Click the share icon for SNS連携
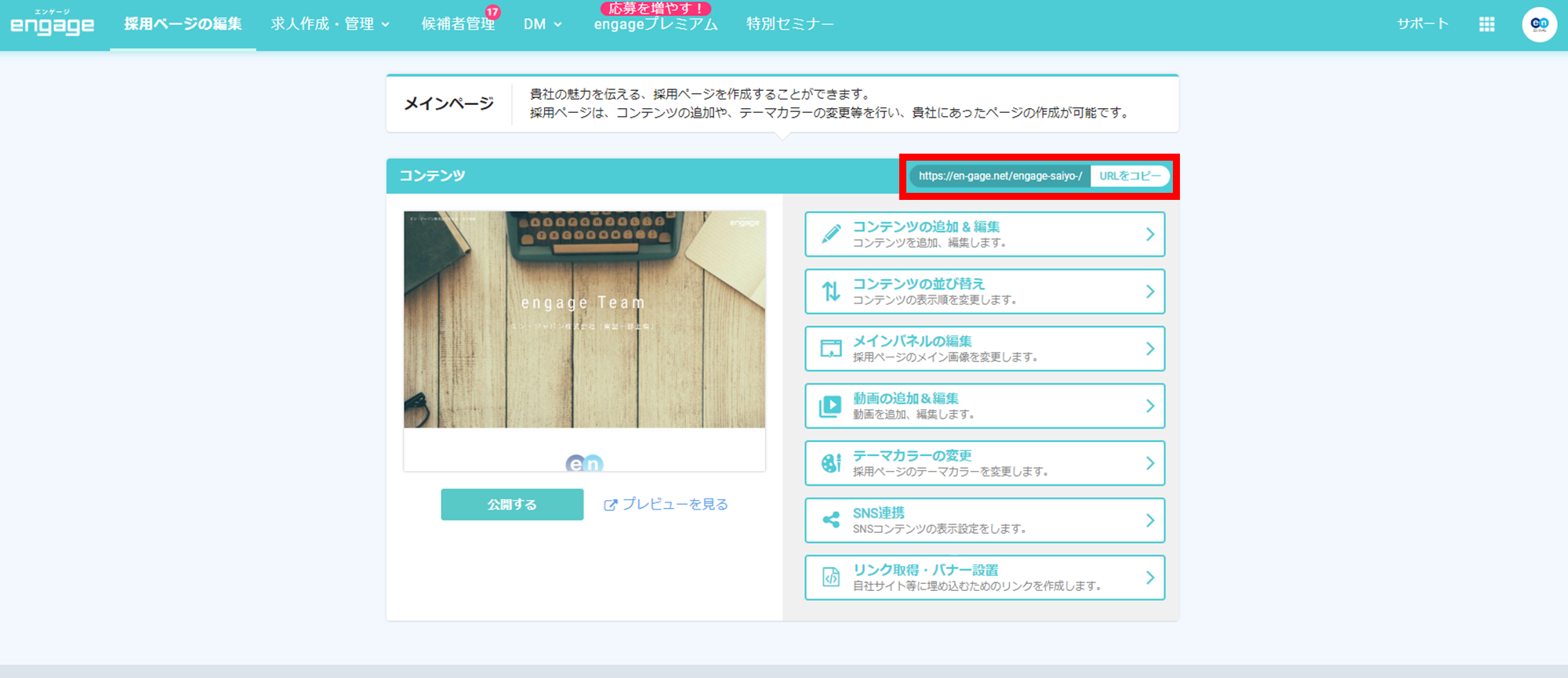Image resolution: width=1568 pixels, height=678 pixels. (x=831, y=520)
